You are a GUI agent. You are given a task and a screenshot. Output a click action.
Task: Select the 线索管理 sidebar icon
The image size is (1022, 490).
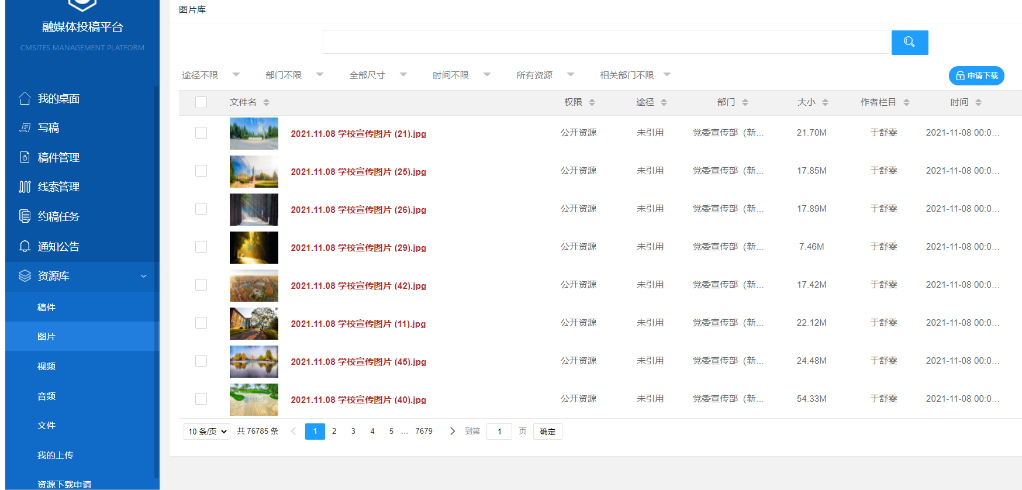[25, 187]
